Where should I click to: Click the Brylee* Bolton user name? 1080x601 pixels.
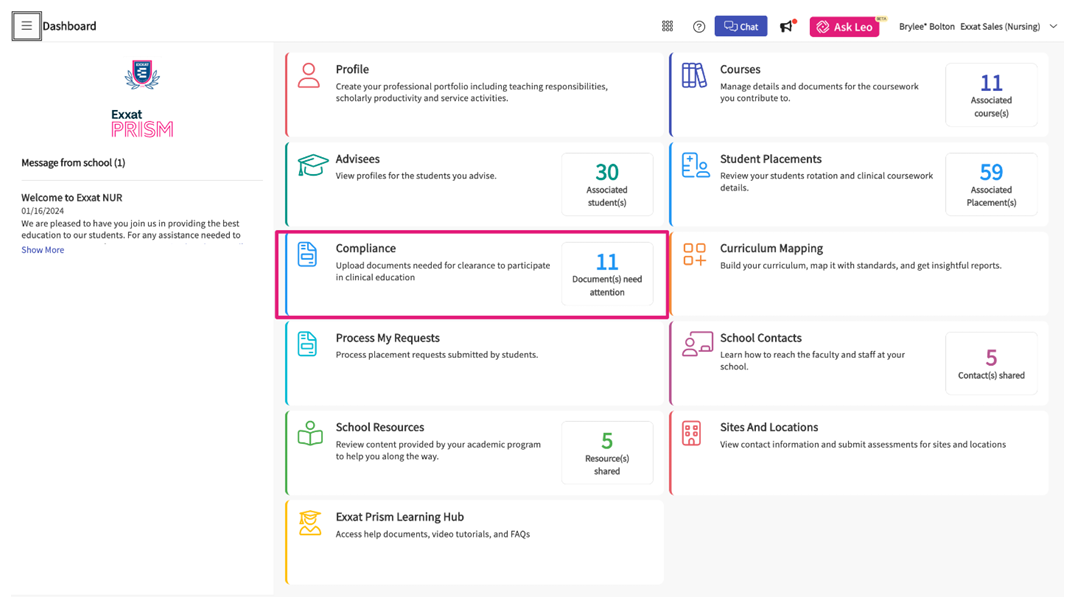[x=926, y=27]
